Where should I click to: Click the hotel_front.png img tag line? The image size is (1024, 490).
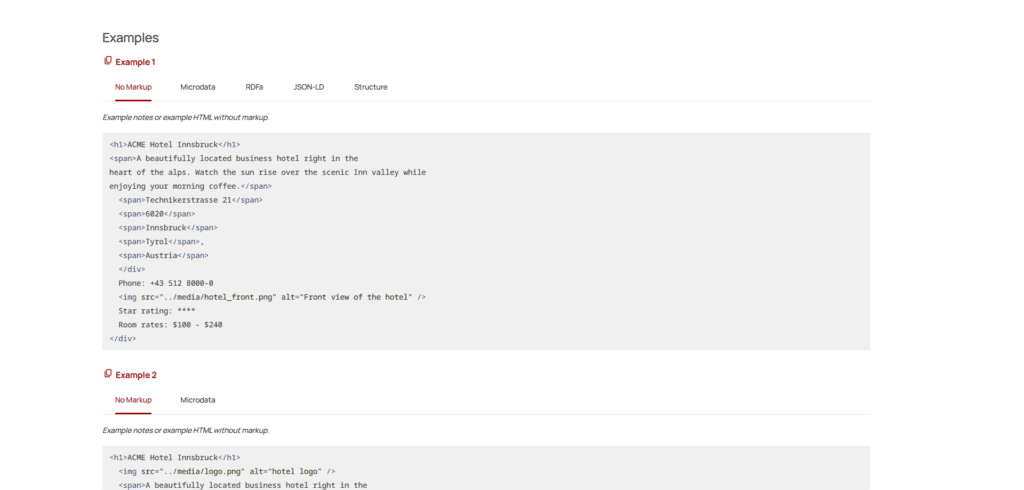pyautogui.click(x=272, y=297)
